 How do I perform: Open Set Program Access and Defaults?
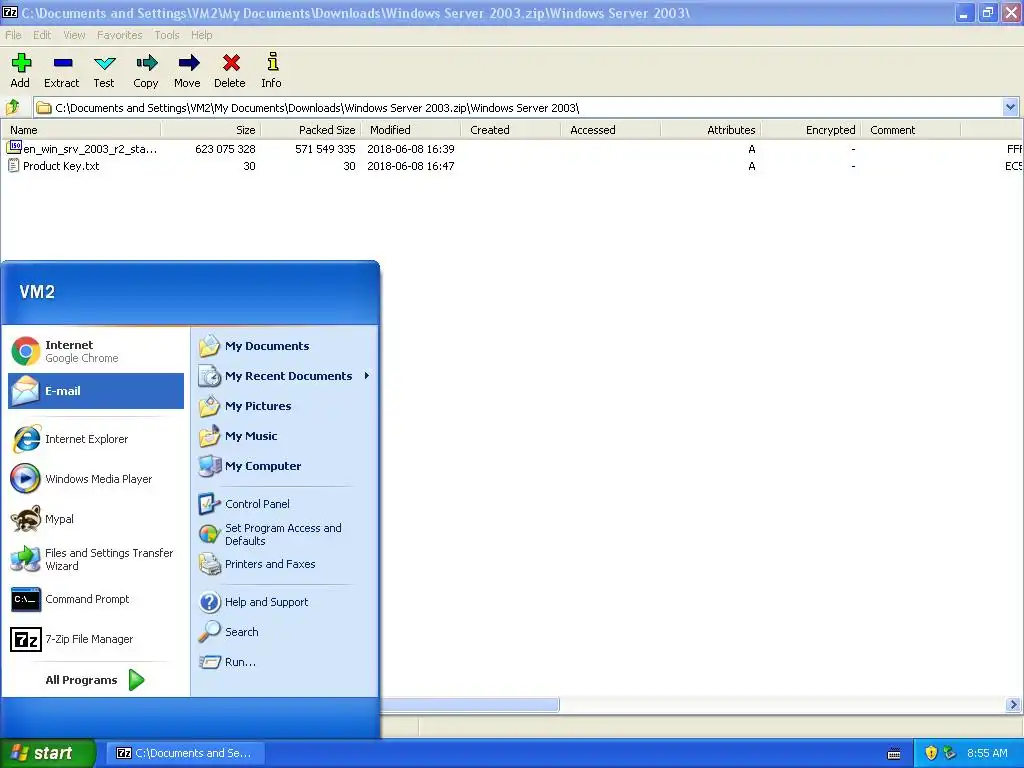[285, 534]
